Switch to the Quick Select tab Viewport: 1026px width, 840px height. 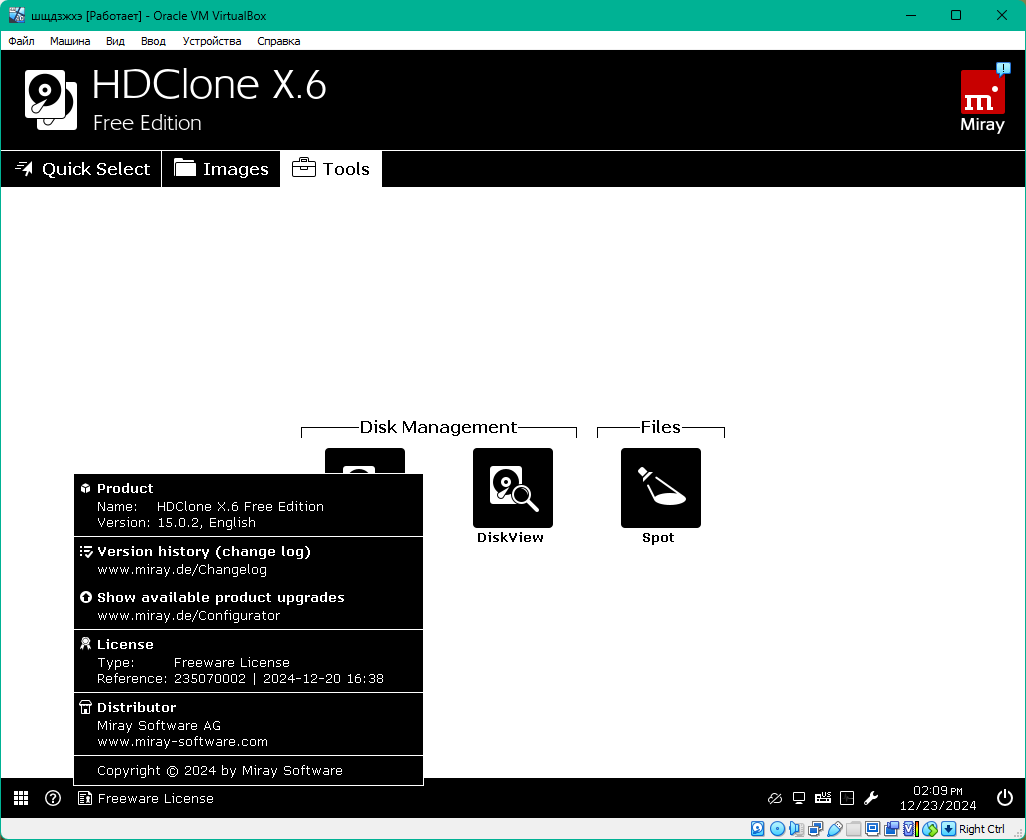pos(81,169)
